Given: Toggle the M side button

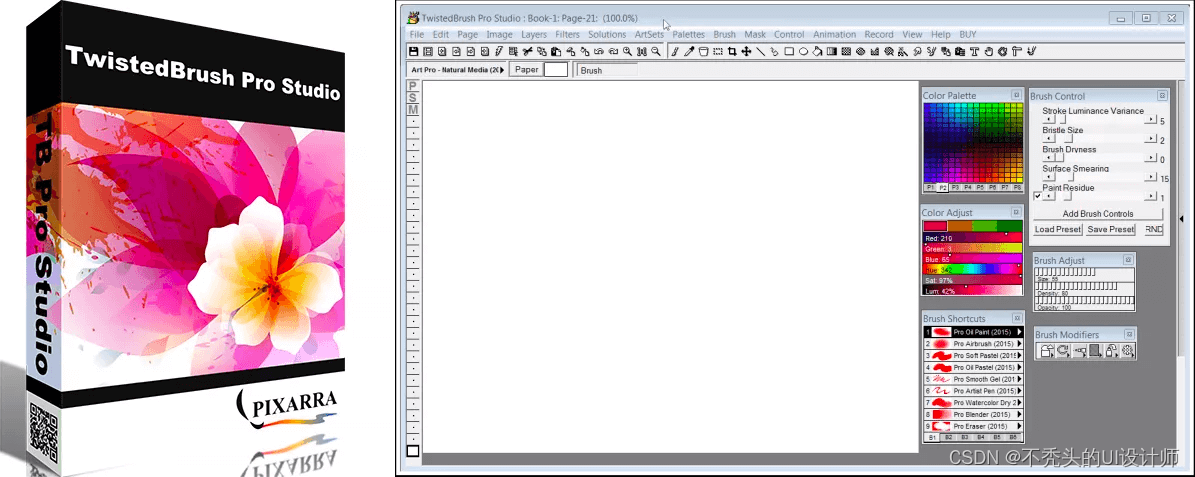Looking at the screenshot, I should (413, 109).
